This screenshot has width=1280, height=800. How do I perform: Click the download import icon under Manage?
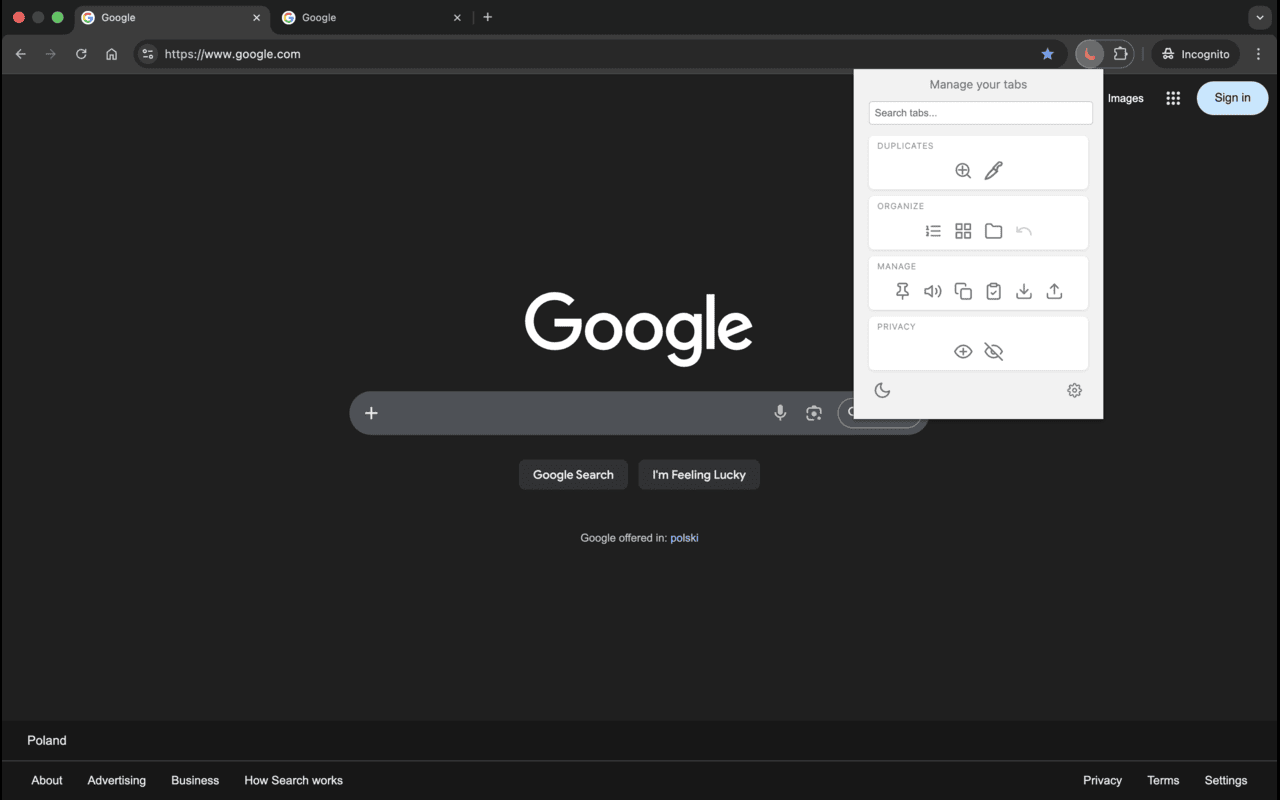(1024, 291)
